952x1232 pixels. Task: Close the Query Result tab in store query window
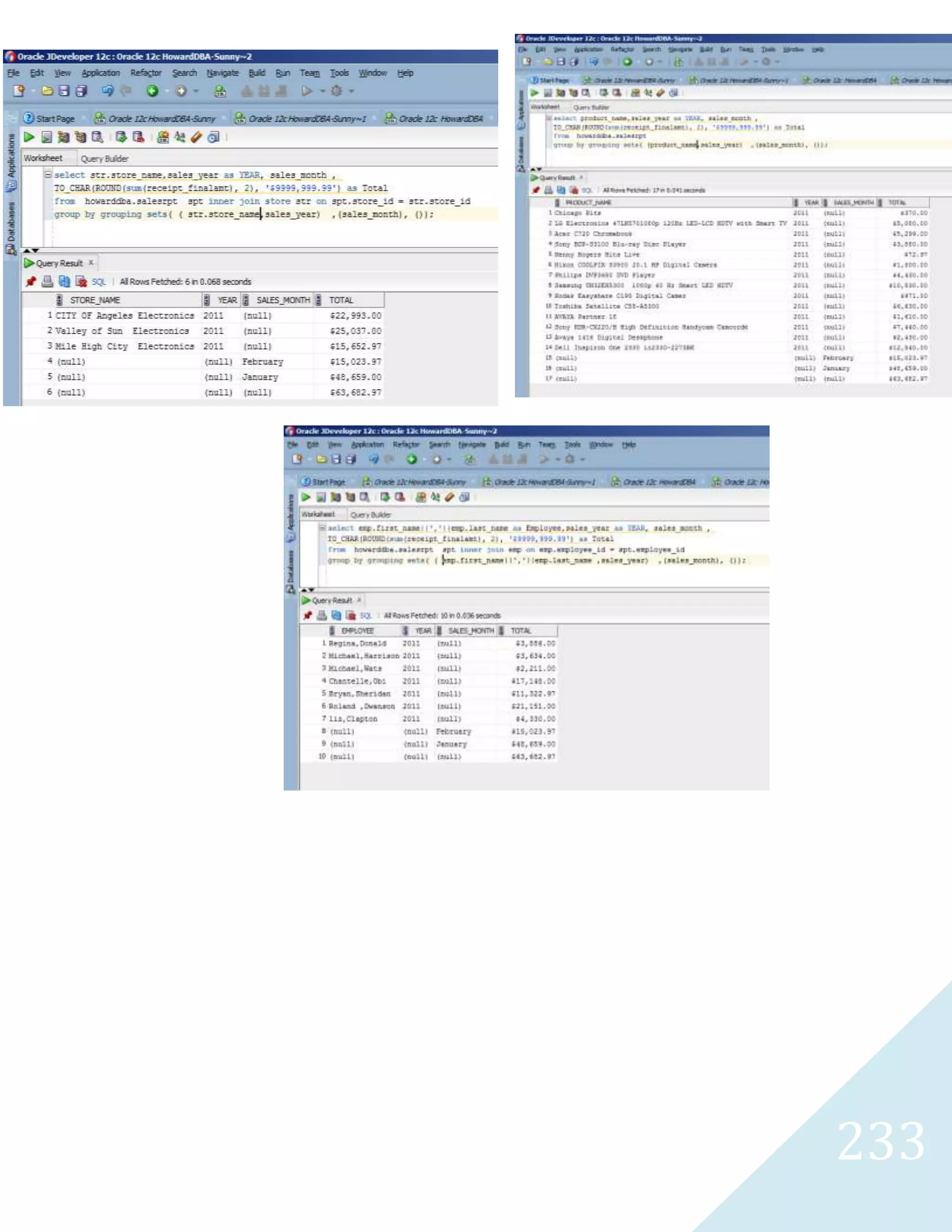click(x=91, y=262)
